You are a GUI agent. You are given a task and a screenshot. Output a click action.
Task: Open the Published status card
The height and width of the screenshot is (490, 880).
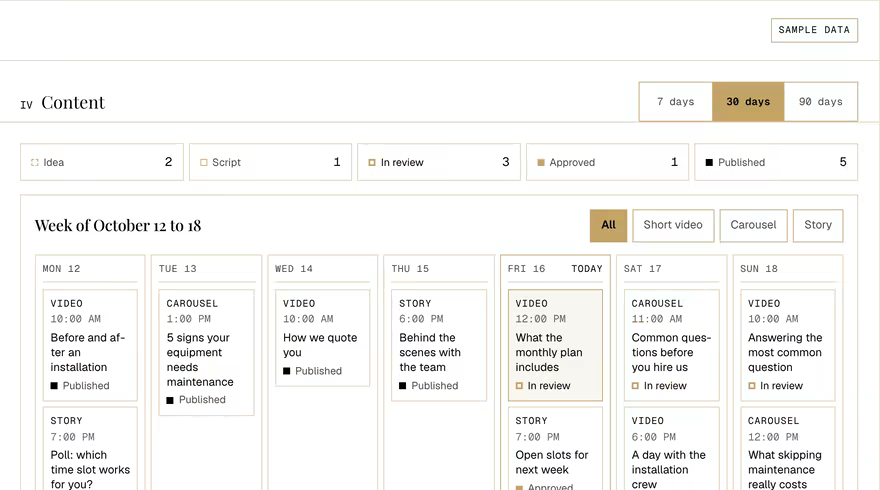pyautogui.click(x=776, y=162)
